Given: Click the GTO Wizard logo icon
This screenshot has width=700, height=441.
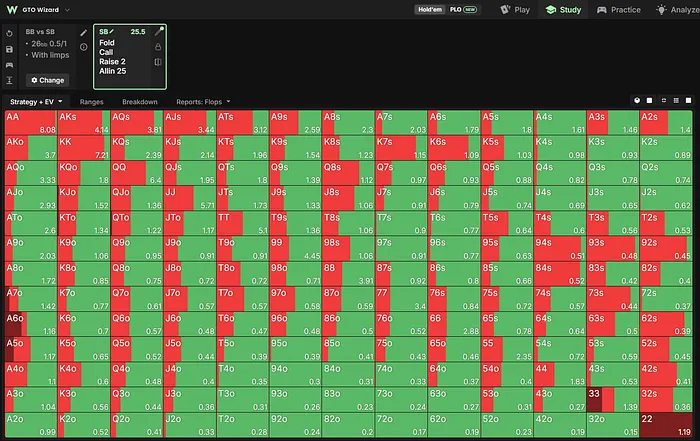Looking at the screenshot, I should [x=12, y=9].
